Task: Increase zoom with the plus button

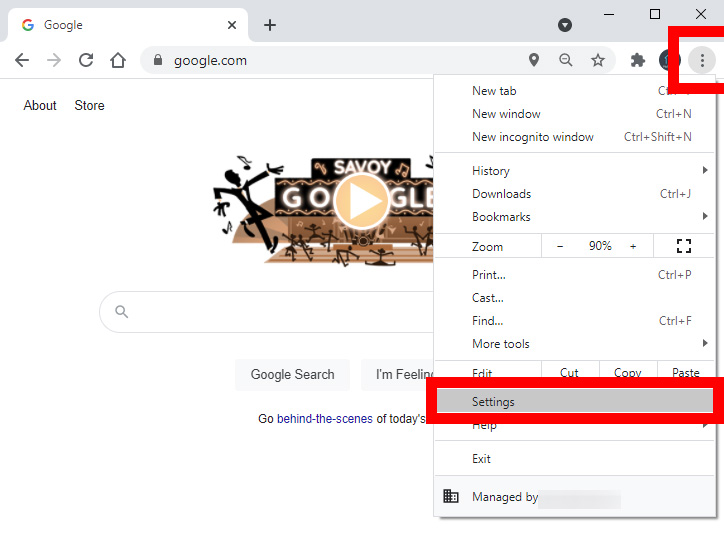Action: click(x=633, y=246)
